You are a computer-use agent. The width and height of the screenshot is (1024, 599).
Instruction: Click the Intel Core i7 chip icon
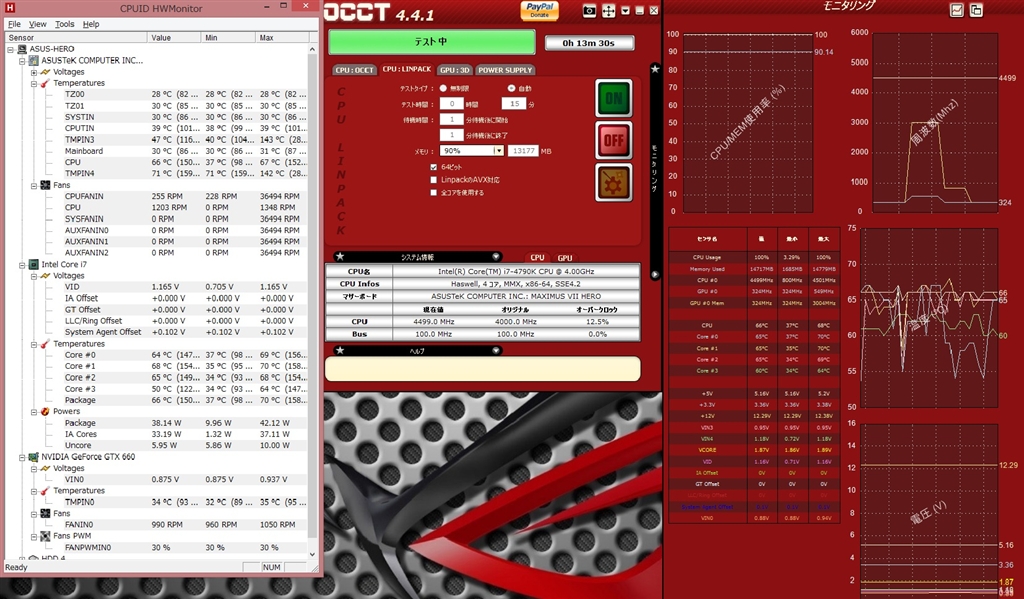point(33,265)
